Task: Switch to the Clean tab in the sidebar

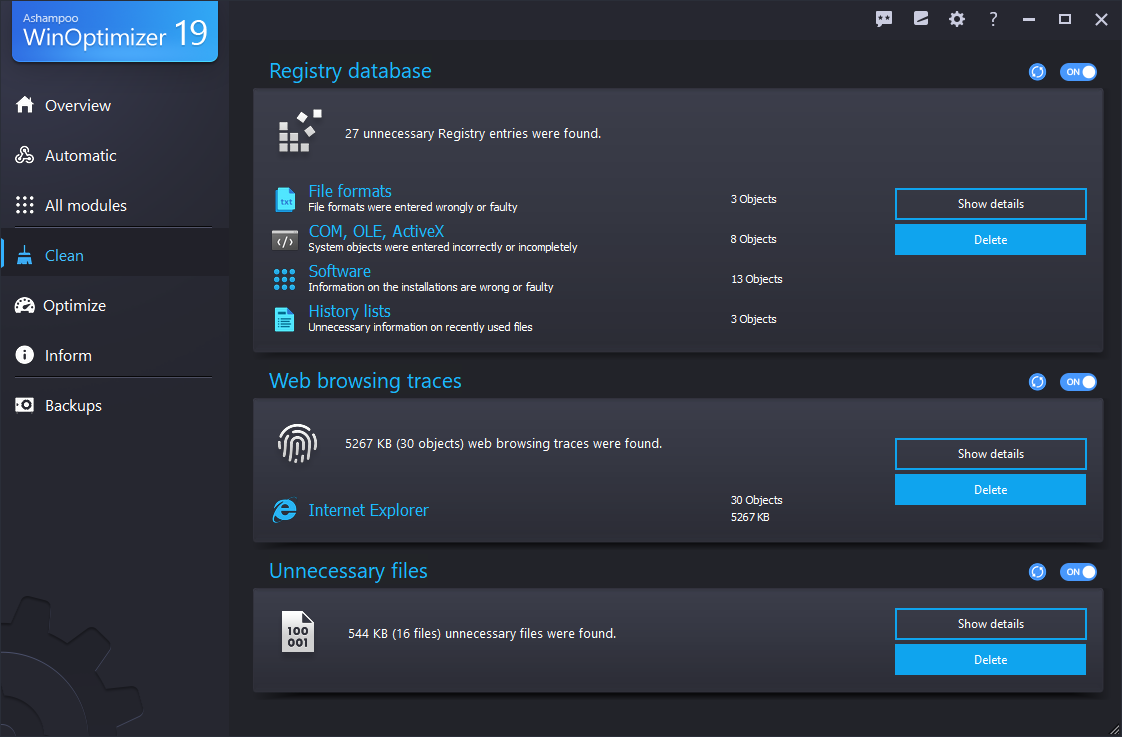Action: tap(62, 255)
